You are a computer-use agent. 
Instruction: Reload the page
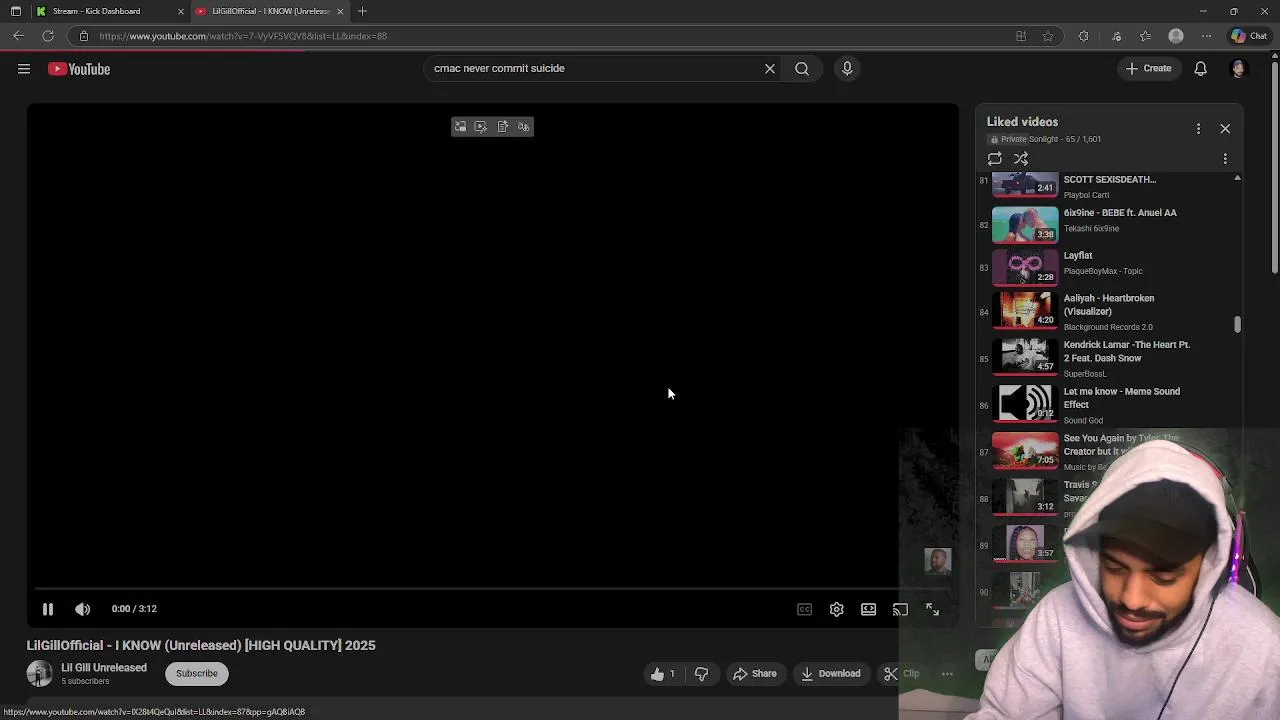pos(47,36)
